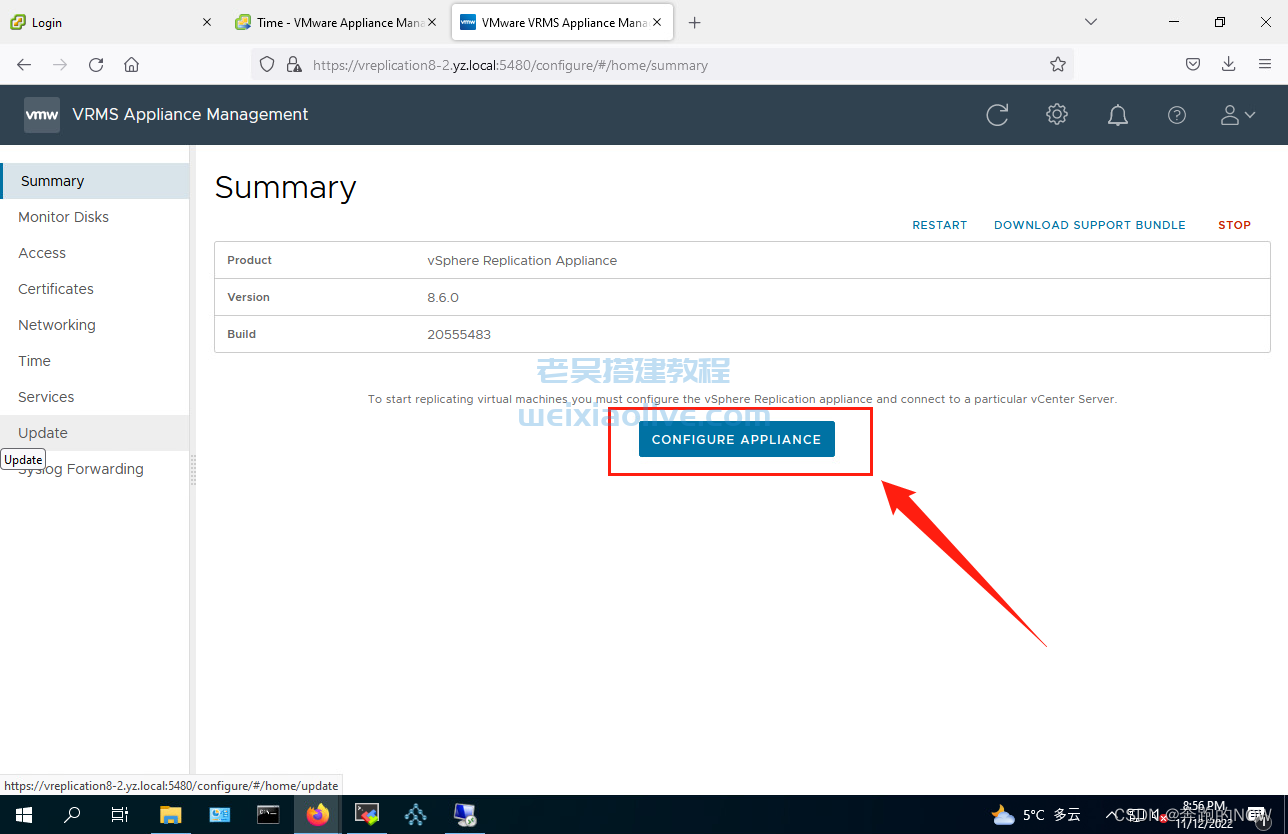Click the shield tracking protection icon
The height and width of the screenshot is (834, 1288).
pyautogui.click(x=267, y=65)
